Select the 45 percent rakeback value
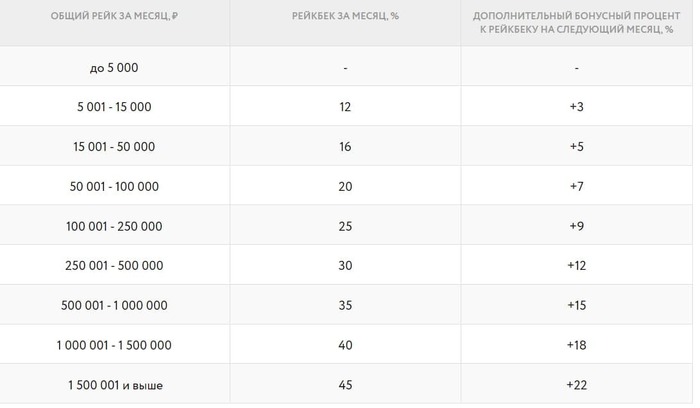Screen dimensions: 700x408 [x=345, y=384]
